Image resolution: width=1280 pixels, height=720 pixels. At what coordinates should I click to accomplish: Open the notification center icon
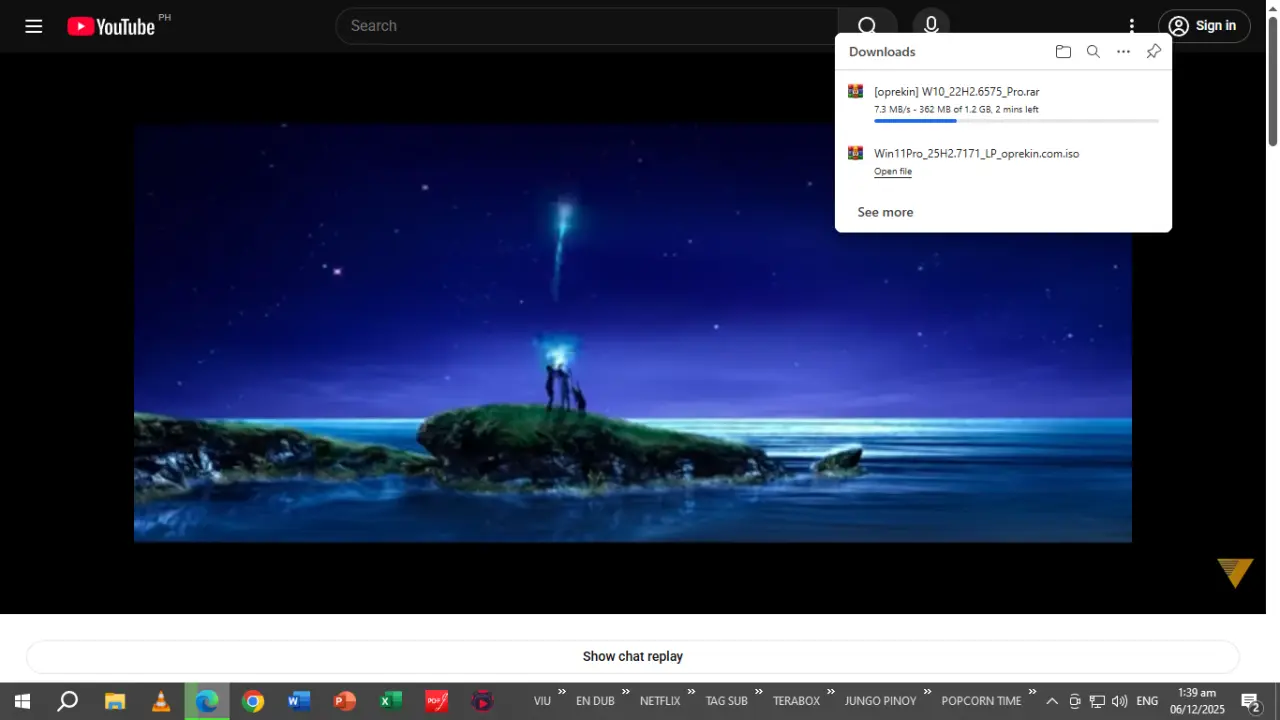pyautogui.click(x=1250, y=701)
